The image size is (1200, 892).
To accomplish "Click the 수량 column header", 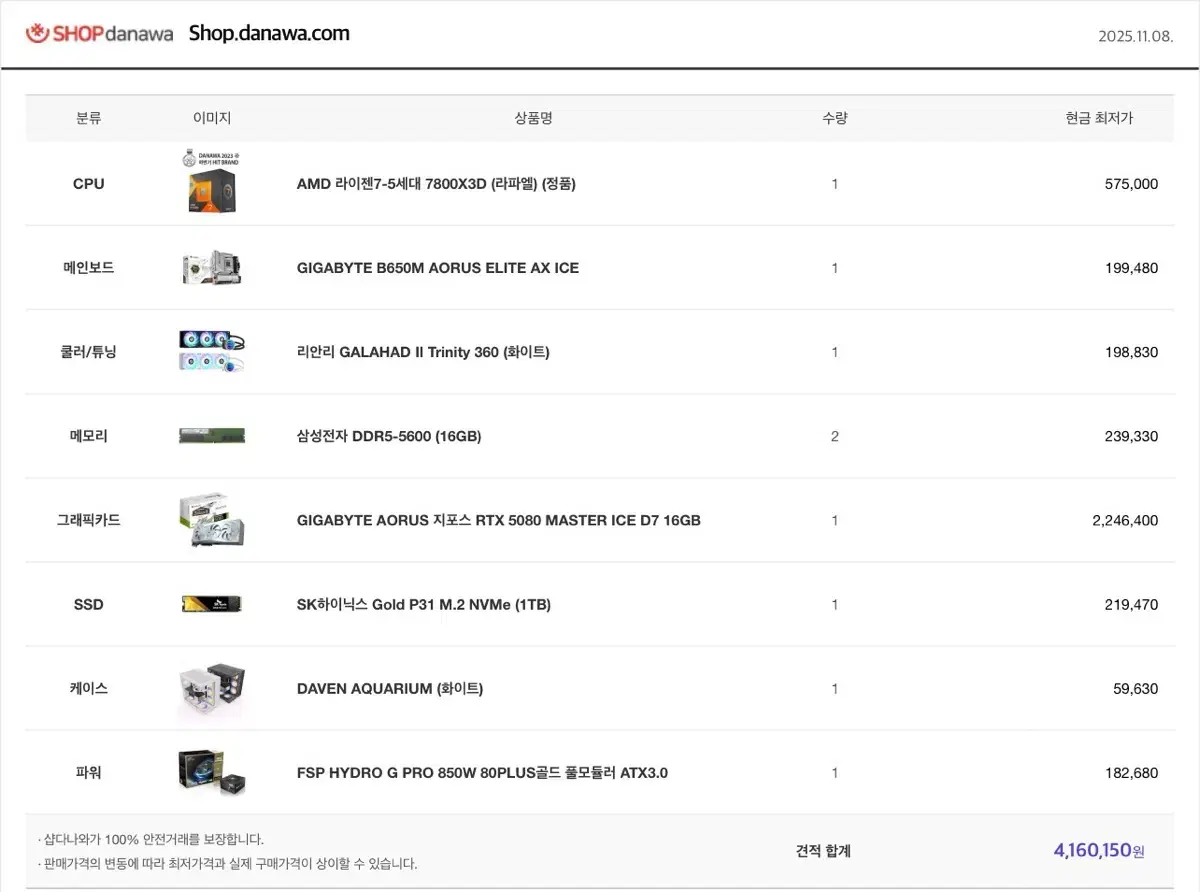I will (x=834, y=118).
